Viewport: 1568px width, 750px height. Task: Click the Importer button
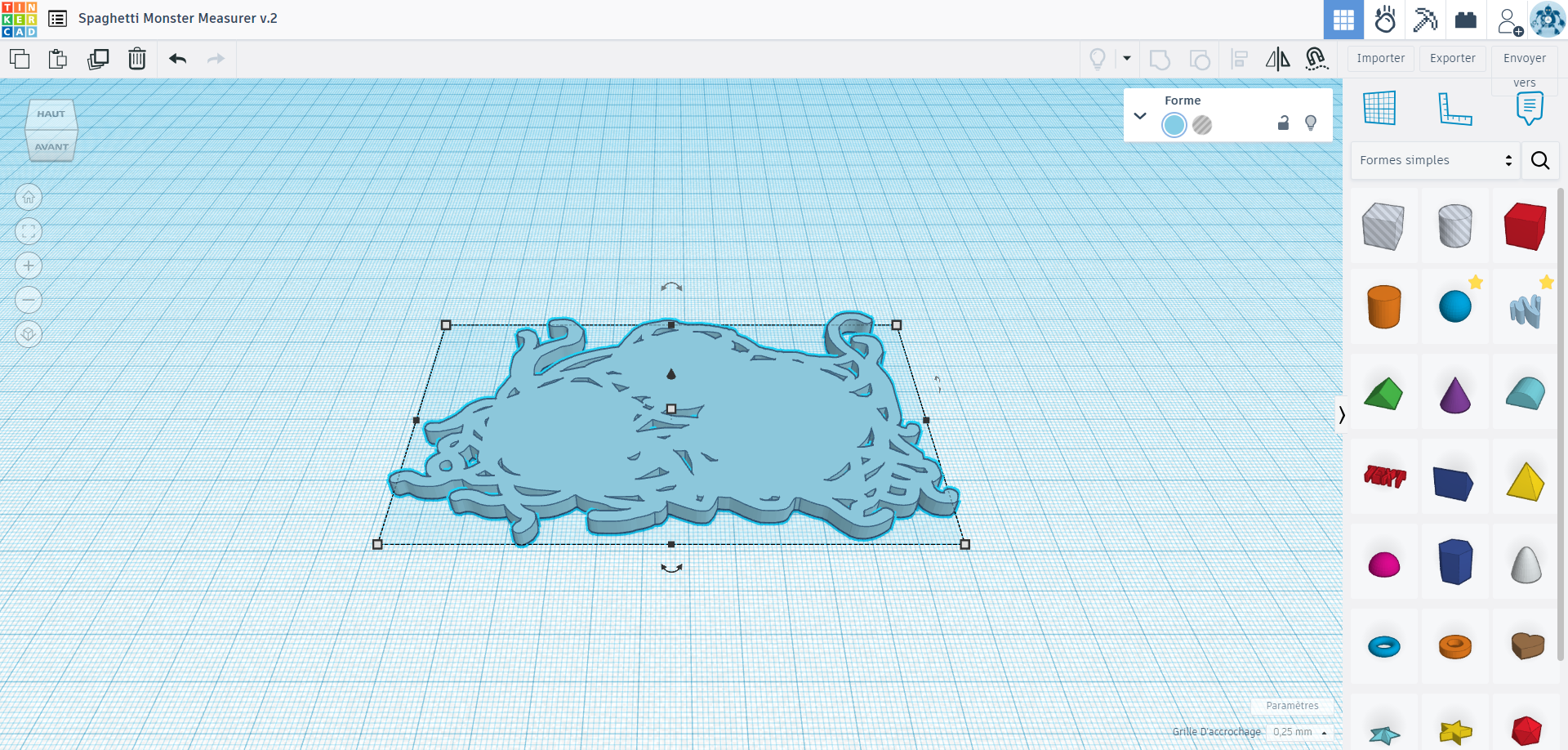click(x=1381, y=58)
